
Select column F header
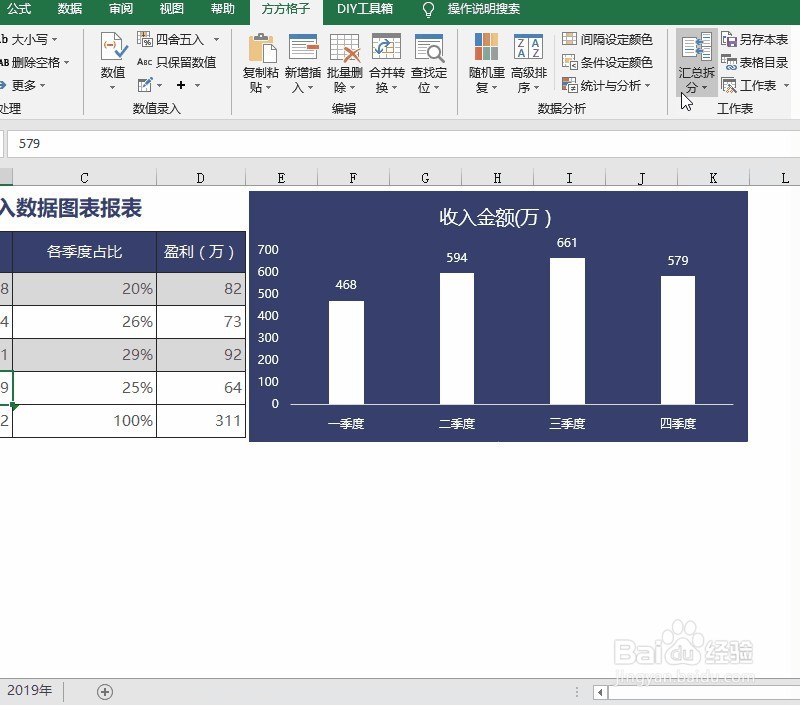[353, 178]
